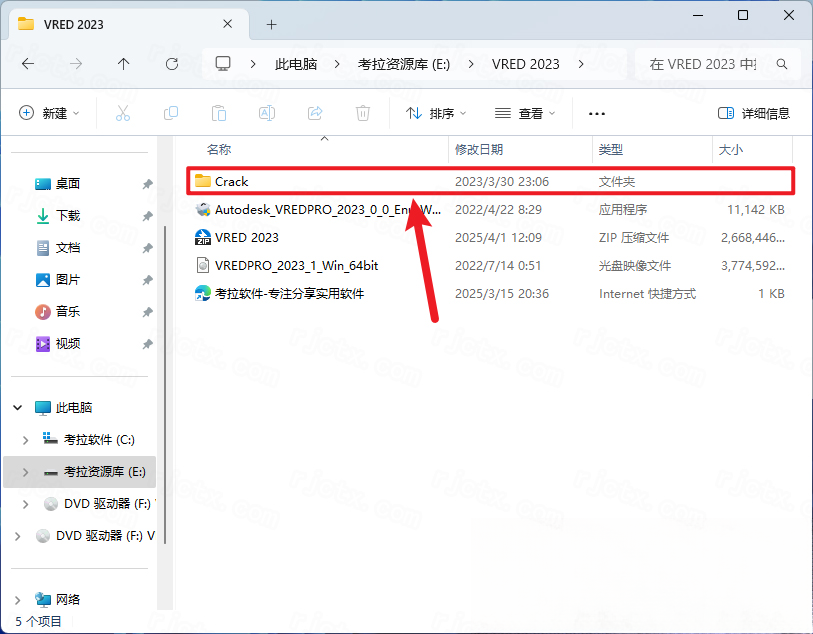
Task: Click 光盘映像文件 type cell
Action: [635, 266]
